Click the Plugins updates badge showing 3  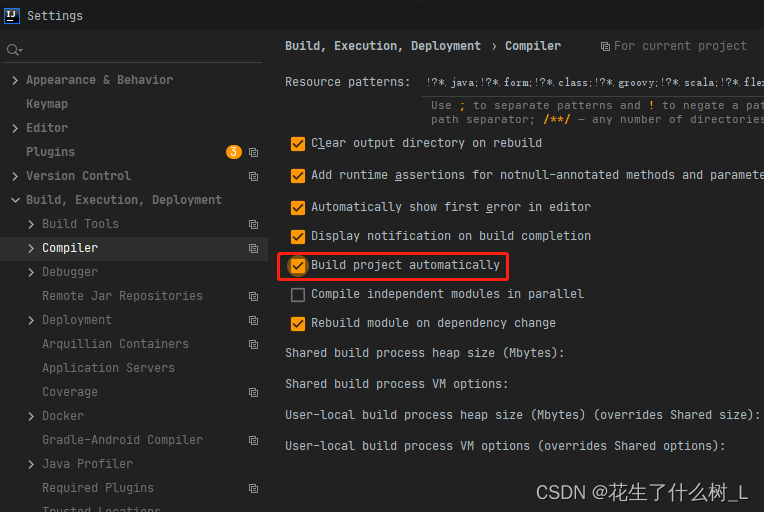point(234,152)
